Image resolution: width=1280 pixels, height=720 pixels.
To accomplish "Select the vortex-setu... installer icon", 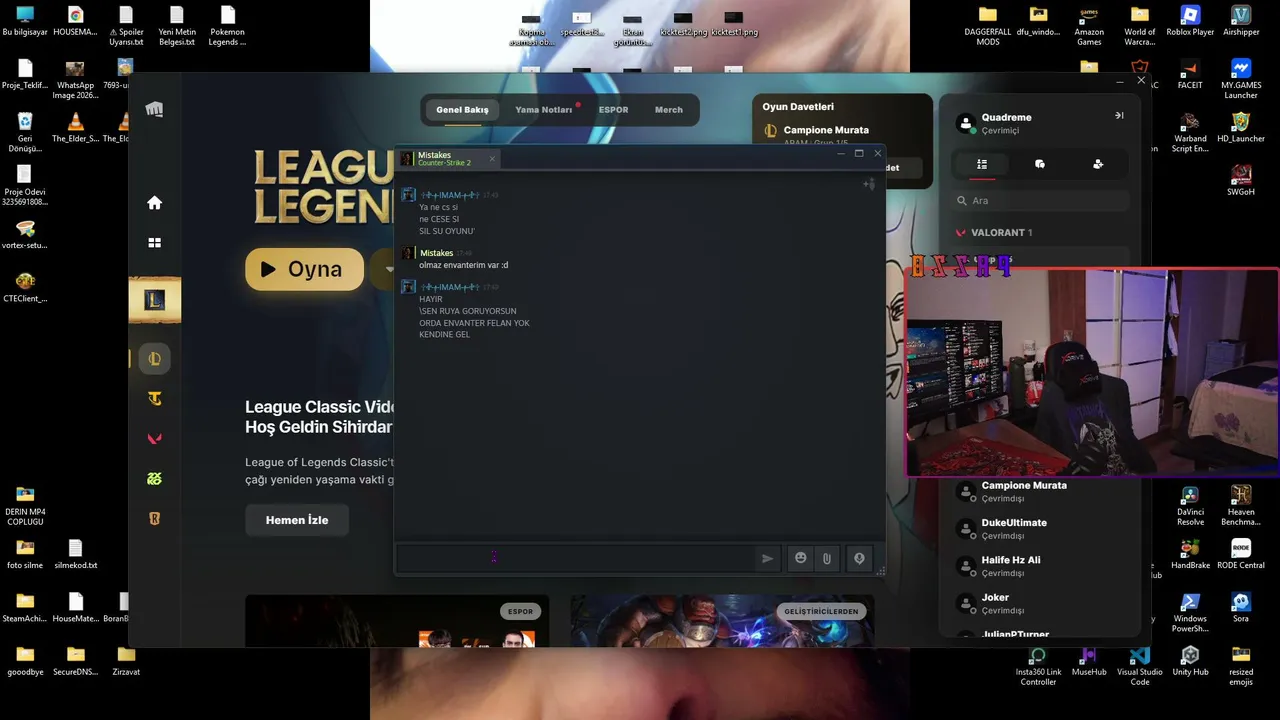I will (x=25, y=235).
